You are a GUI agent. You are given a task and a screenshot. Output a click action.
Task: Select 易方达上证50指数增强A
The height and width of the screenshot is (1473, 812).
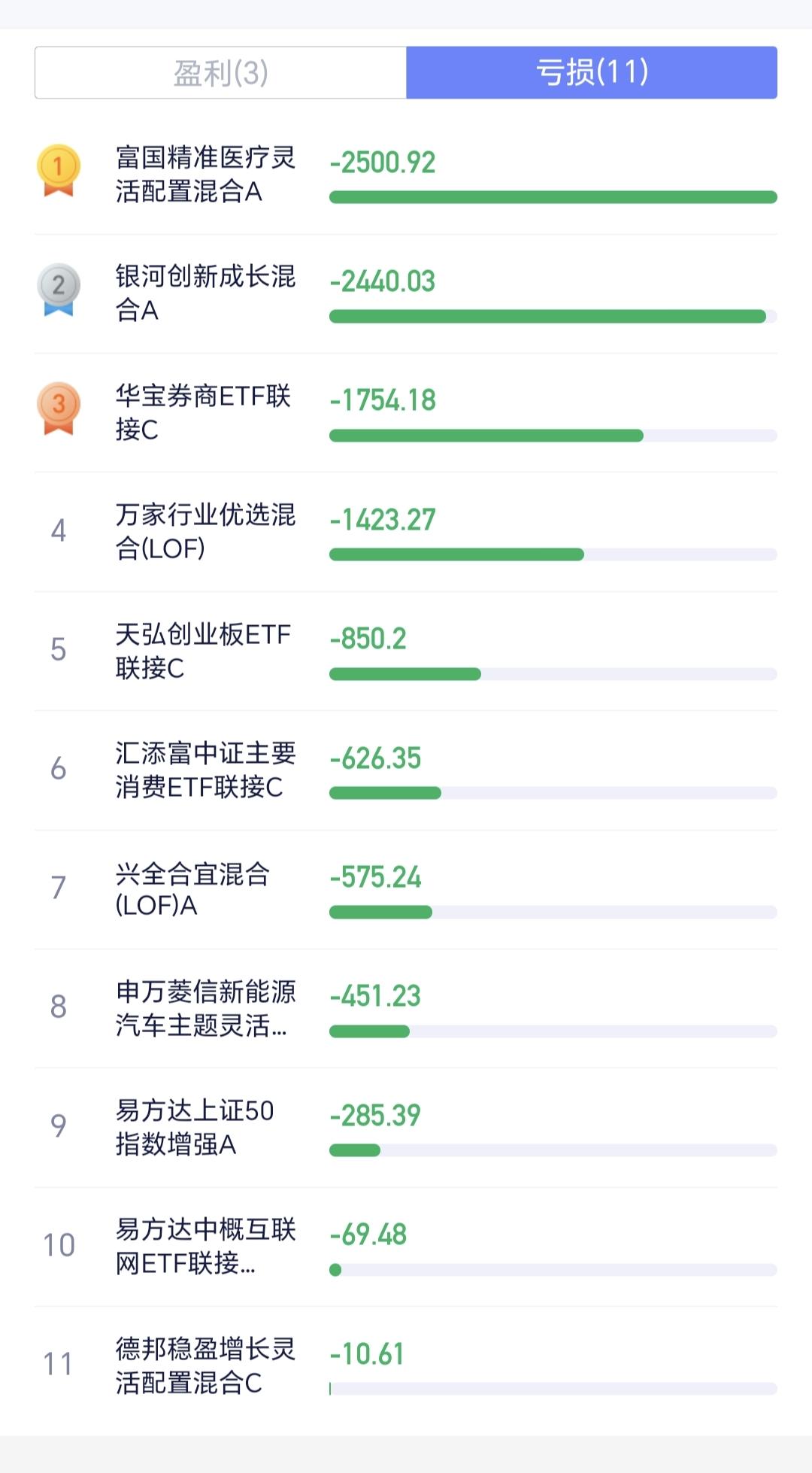pyautogui.click(x=195, y=1127)
